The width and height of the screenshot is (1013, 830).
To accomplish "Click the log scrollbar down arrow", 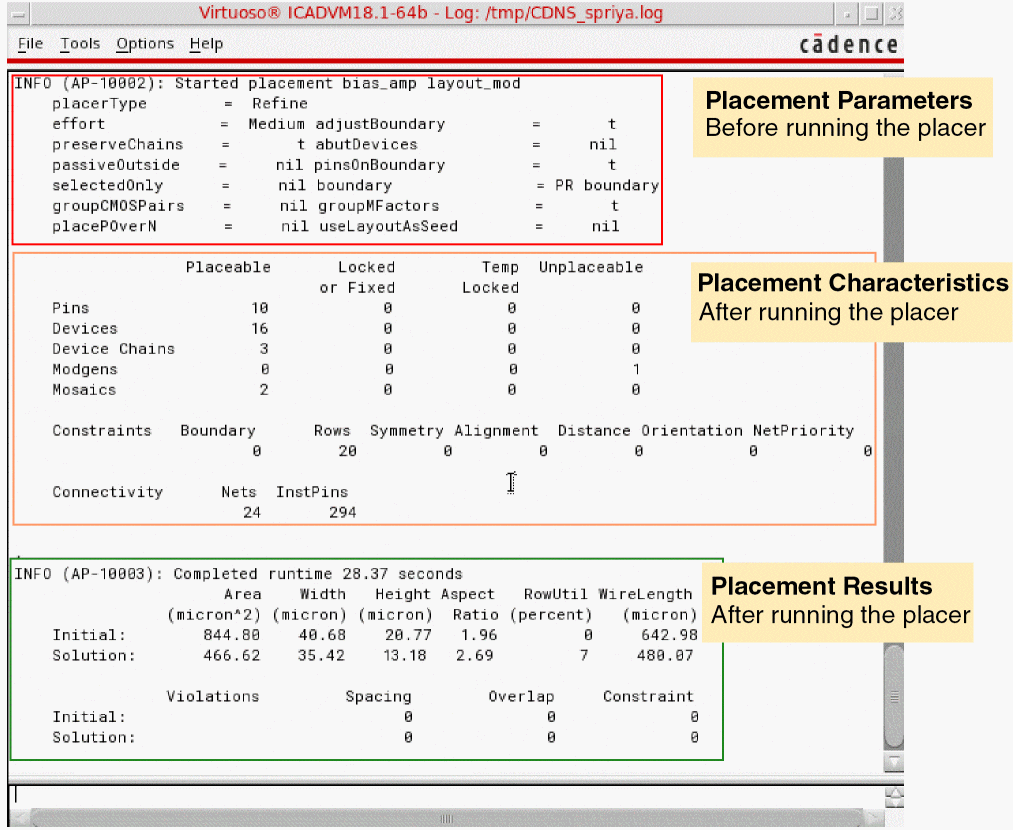I will 893,762.
